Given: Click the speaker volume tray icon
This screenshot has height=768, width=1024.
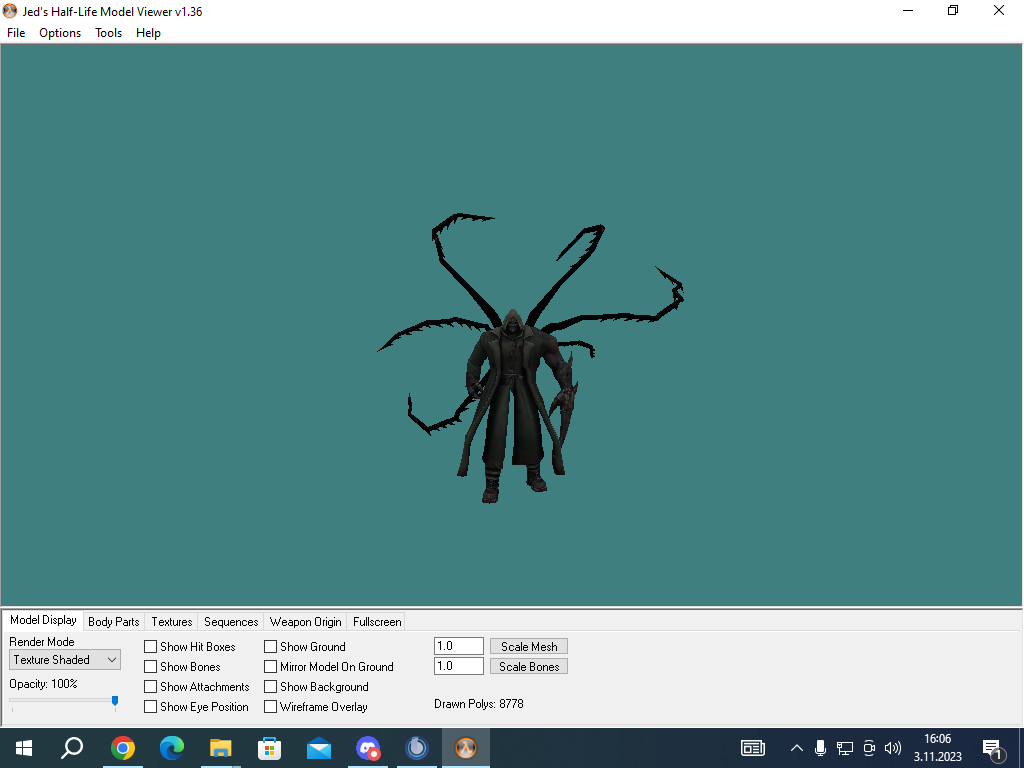Looking at the screenshot, I should coord(893,748).
